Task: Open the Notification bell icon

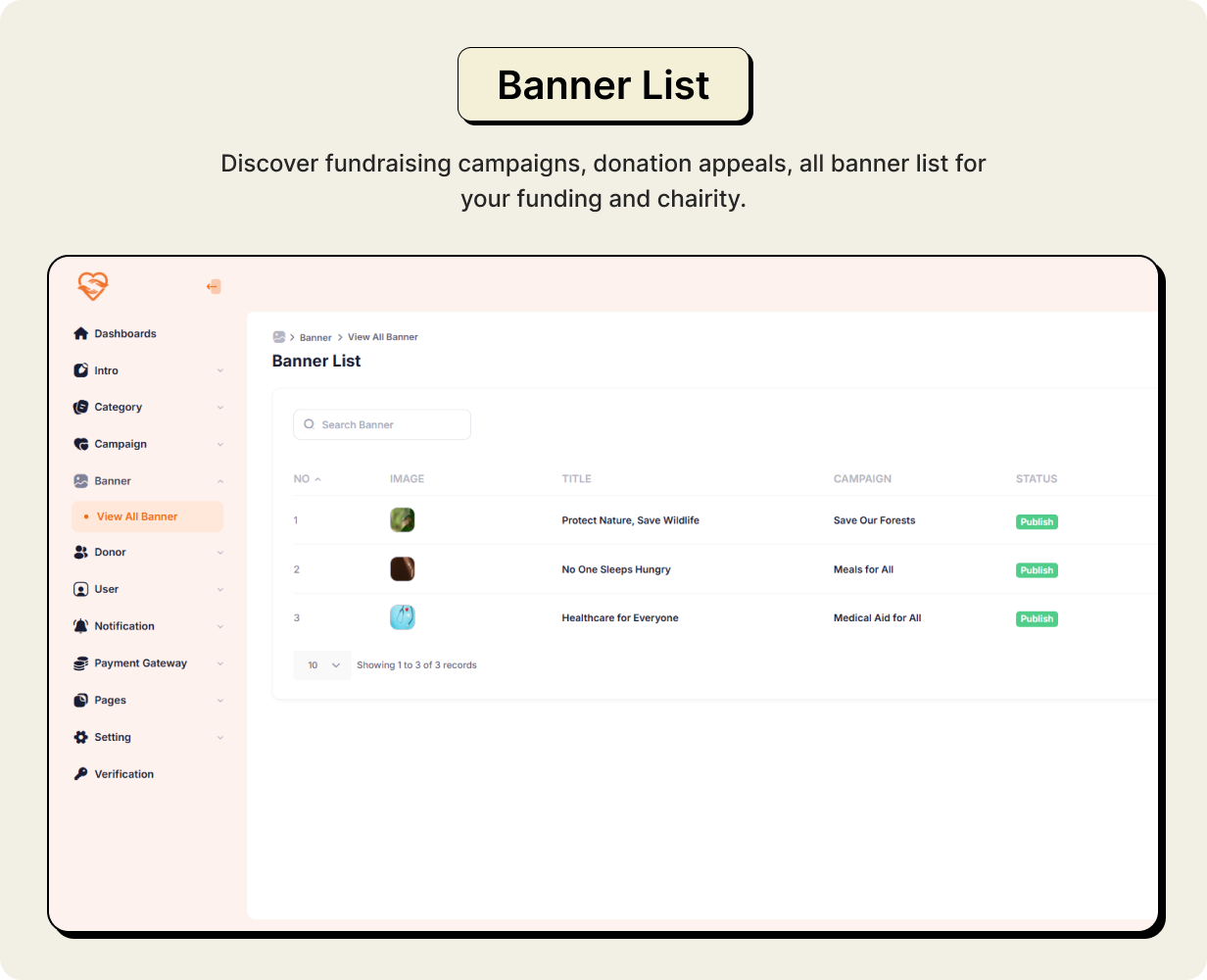Action: click(x=80, y=625)
